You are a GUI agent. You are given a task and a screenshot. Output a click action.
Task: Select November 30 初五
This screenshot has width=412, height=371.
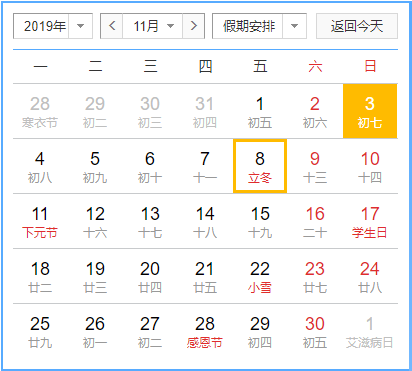[315, 331]
